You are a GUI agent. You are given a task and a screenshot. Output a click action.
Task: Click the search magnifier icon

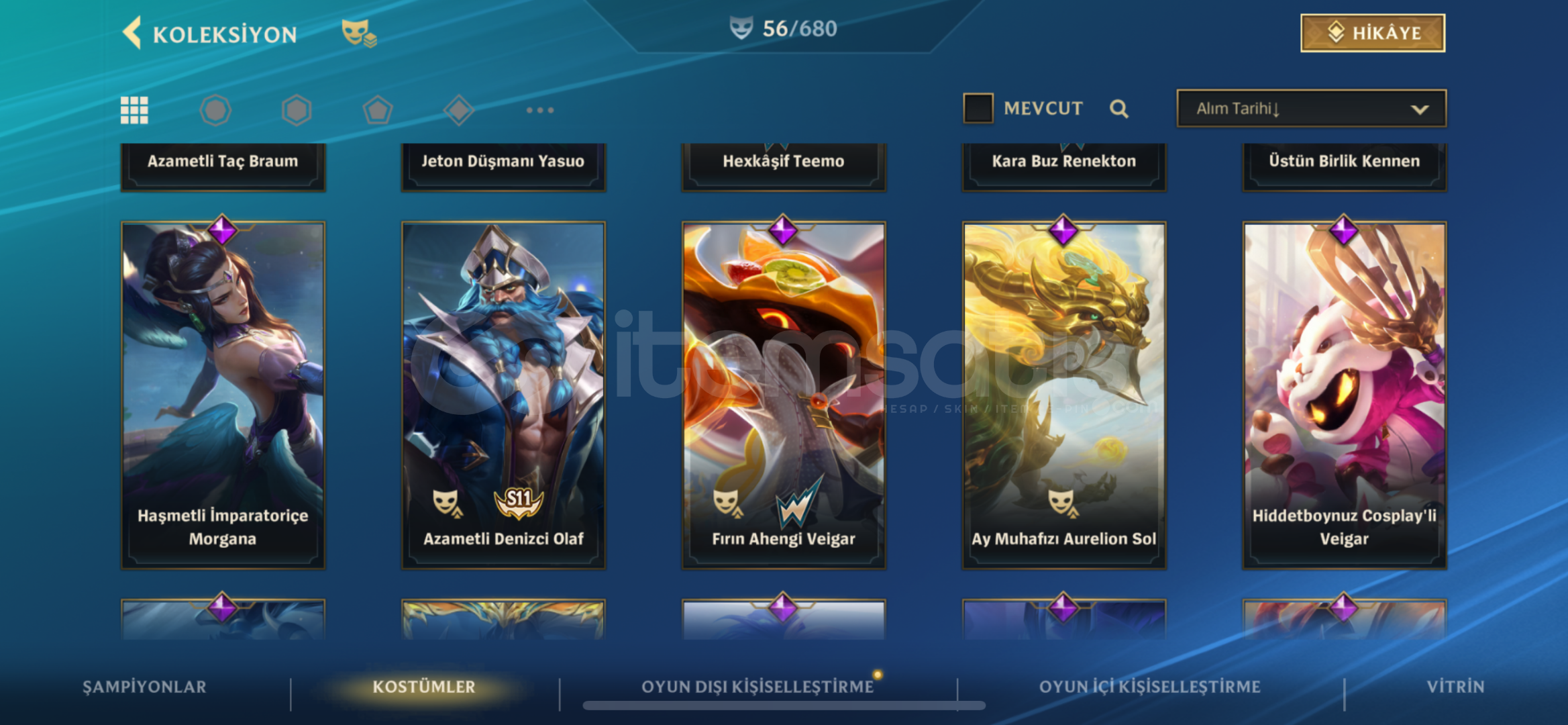1118,109
